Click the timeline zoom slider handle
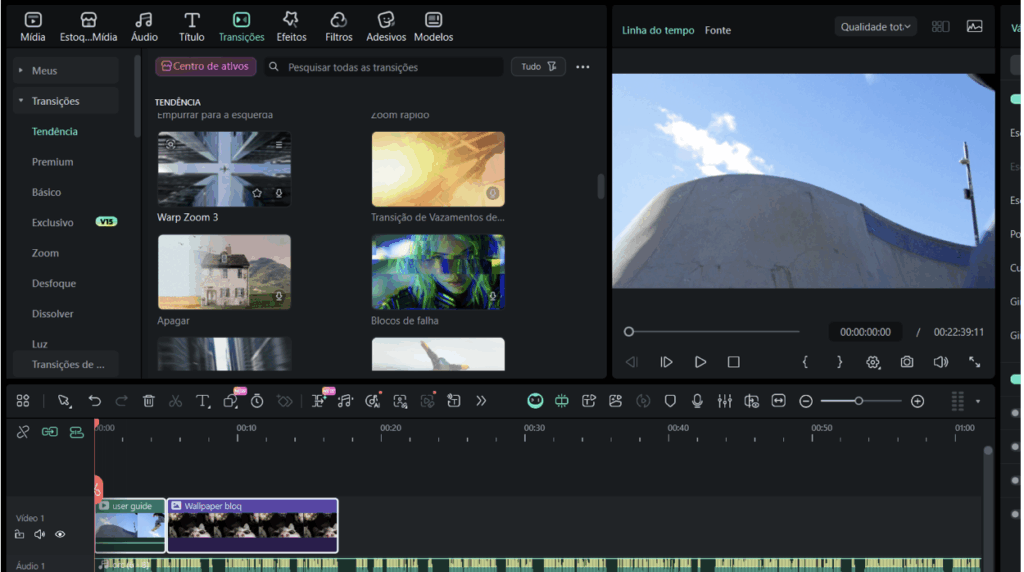1024x572 pixels. click(x=858, y=401)
